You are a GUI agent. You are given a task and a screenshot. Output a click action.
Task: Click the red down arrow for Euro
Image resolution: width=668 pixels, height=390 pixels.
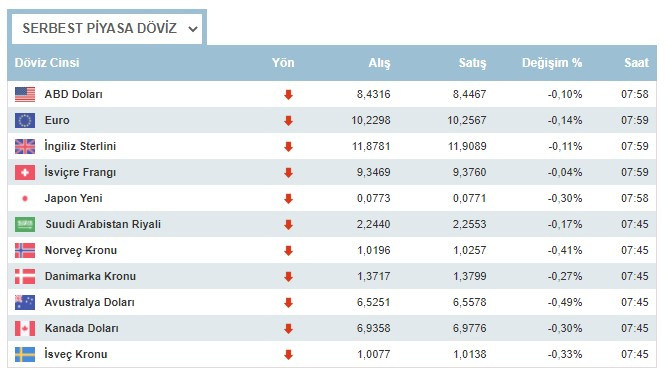pos(288,121)
